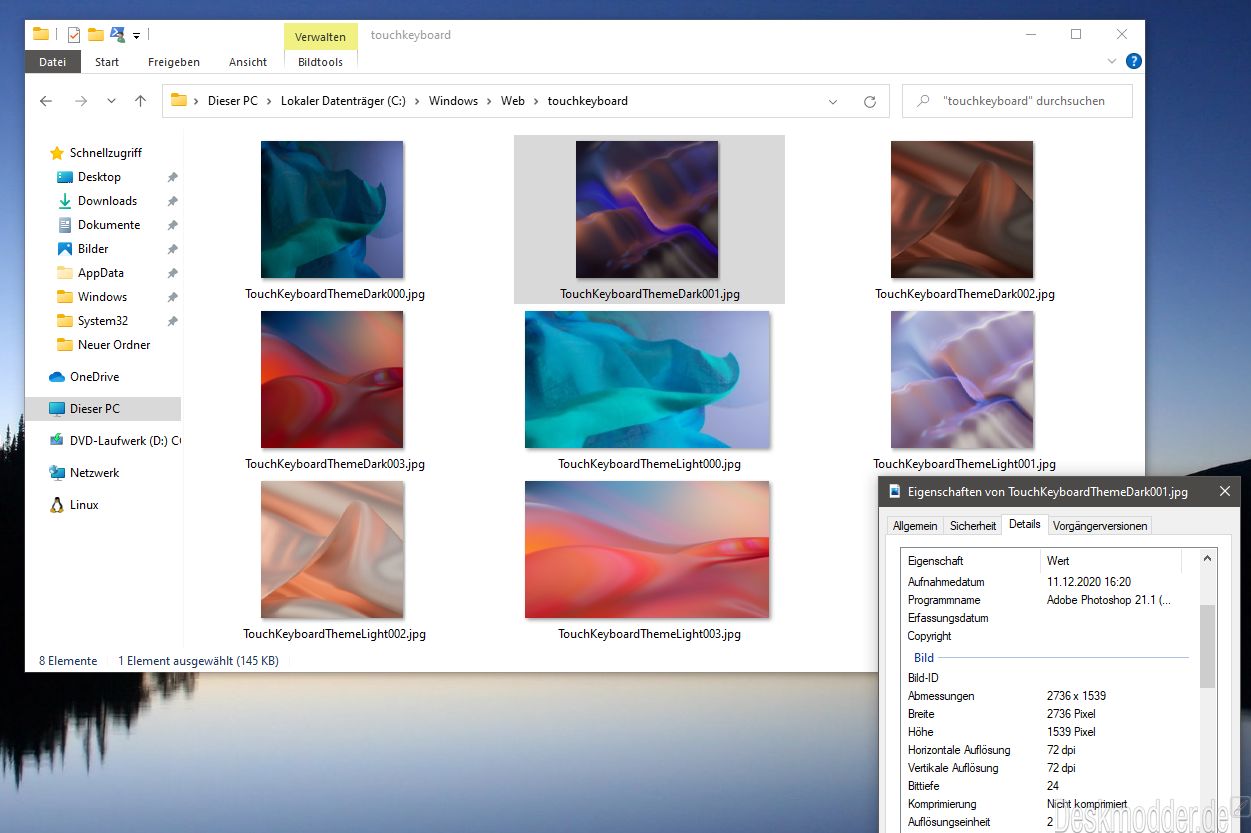Select Schnellzugriff in the navigation pane
This screenshot has height=833, width=1251.
tap(106, 153)
